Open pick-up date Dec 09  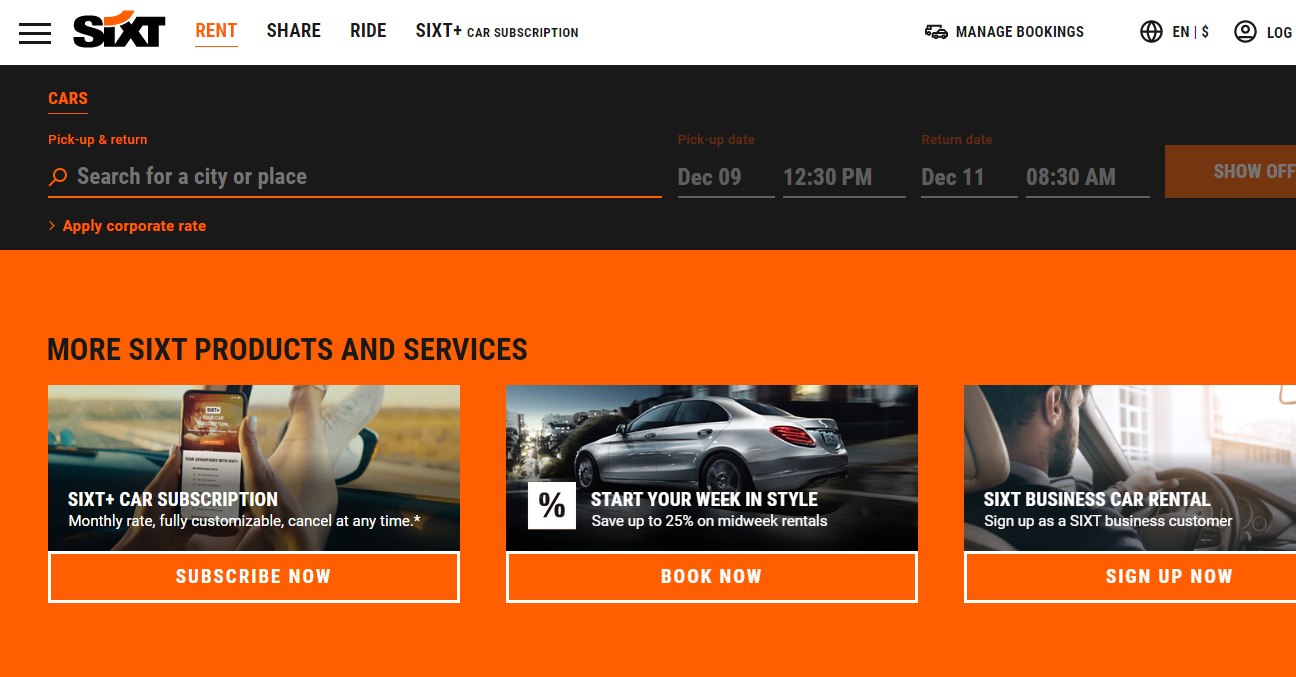point(726,177)
